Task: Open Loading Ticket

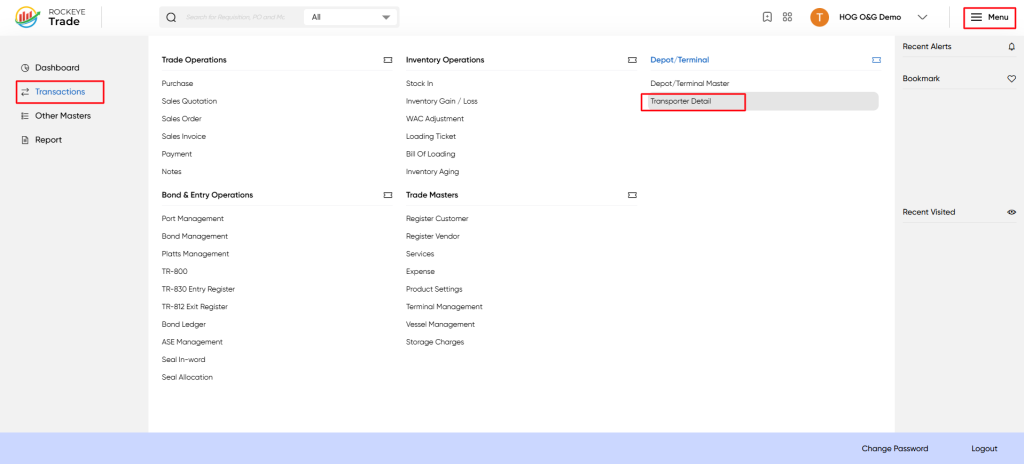Action: point(431,137)
